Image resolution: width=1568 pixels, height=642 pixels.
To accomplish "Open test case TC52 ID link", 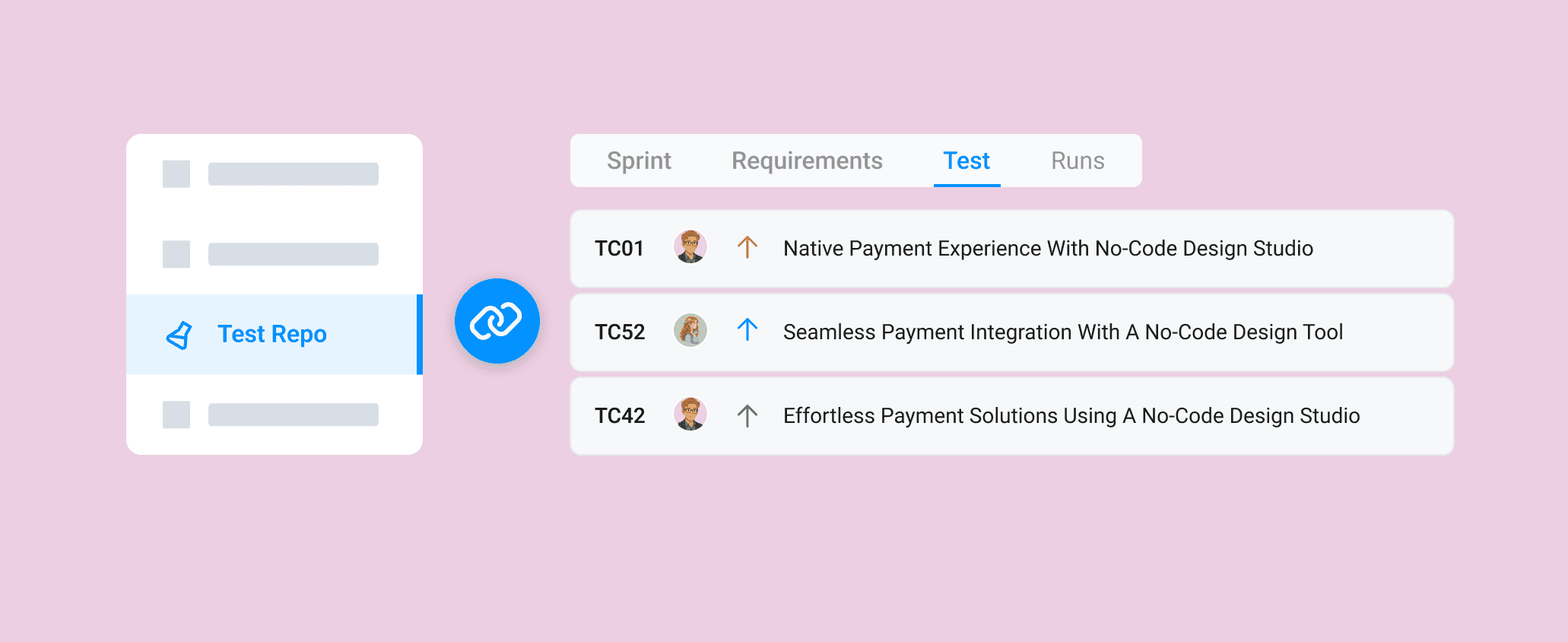I will (x=620, y=332).
